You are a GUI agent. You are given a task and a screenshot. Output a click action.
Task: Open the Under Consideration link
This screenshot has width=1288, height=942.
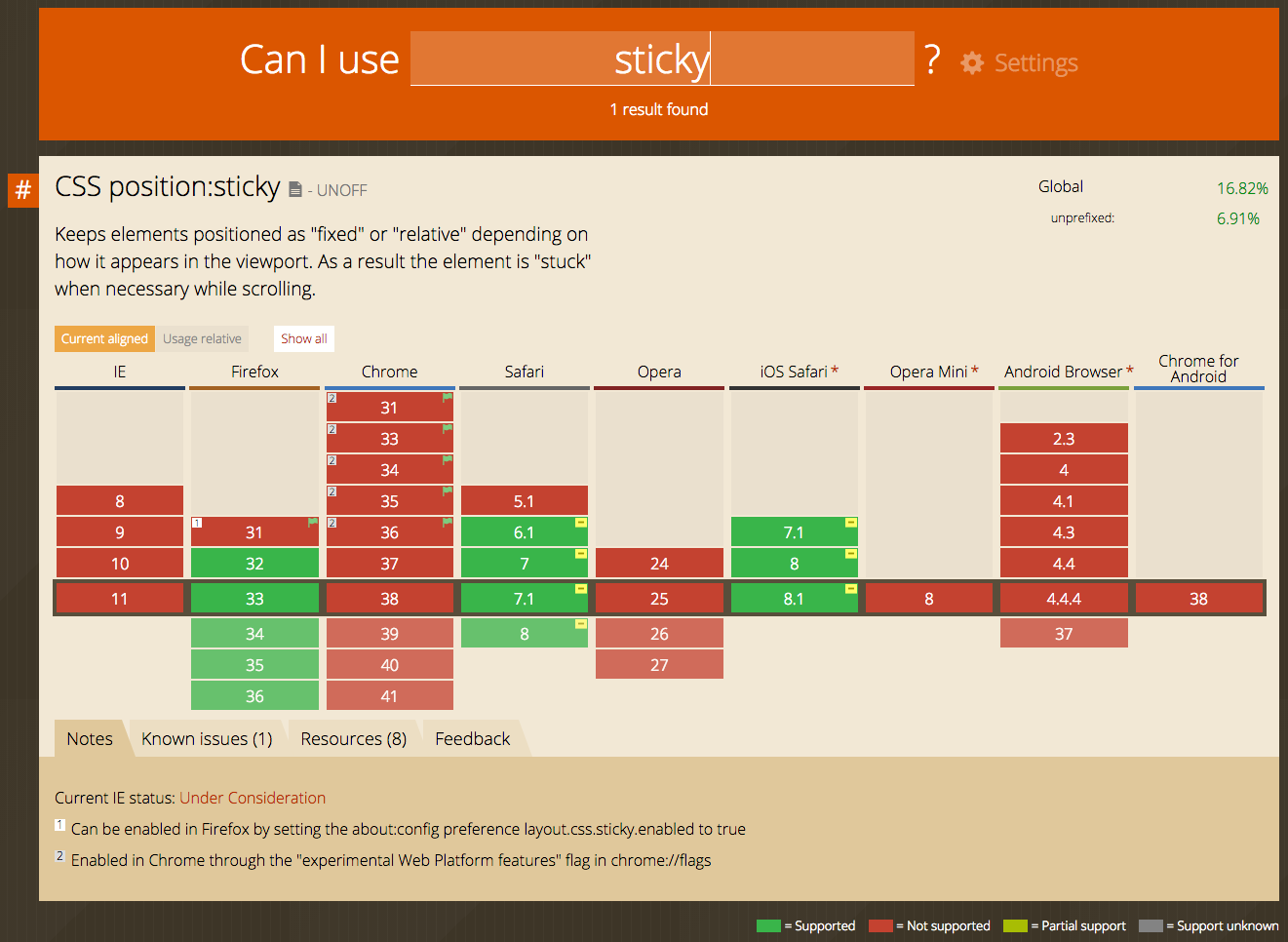pos(253,798)
